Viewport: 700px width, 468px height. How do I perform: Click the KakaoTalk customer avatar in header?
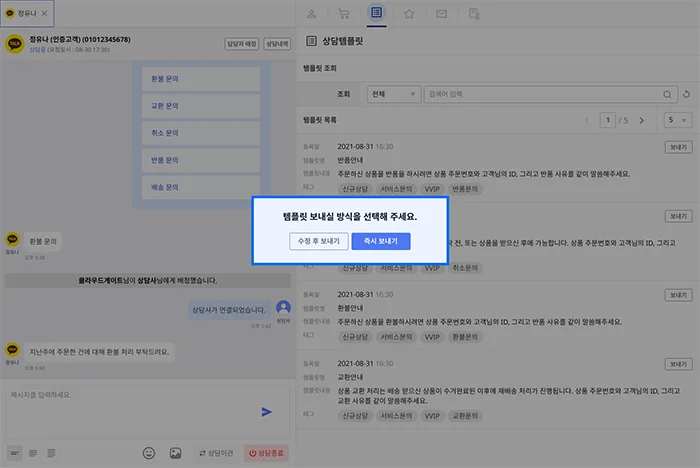click(x=15, y=44)
